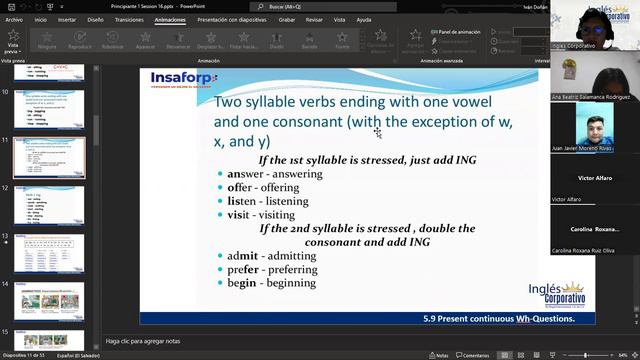The image size is (640, 360).
Task: Switch to Slide Sorter view icon
Action: click(x=521, y=356)
